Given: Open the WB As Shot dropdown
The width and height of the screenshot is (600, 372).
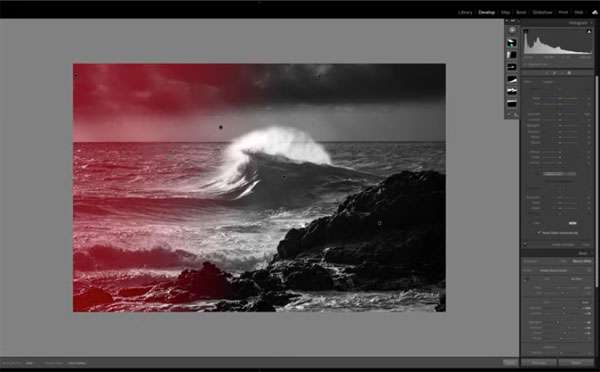Looking at the screenshot, I should click(x=576, y=279).
